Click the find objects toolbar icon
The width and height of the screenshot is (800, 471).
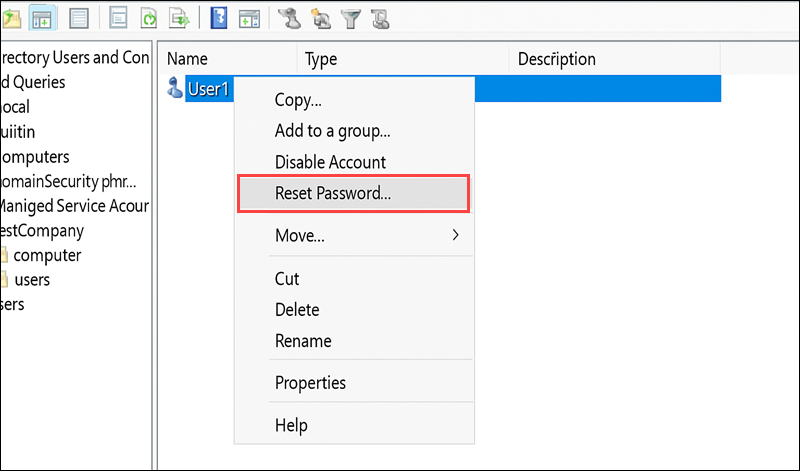(381, 19)
